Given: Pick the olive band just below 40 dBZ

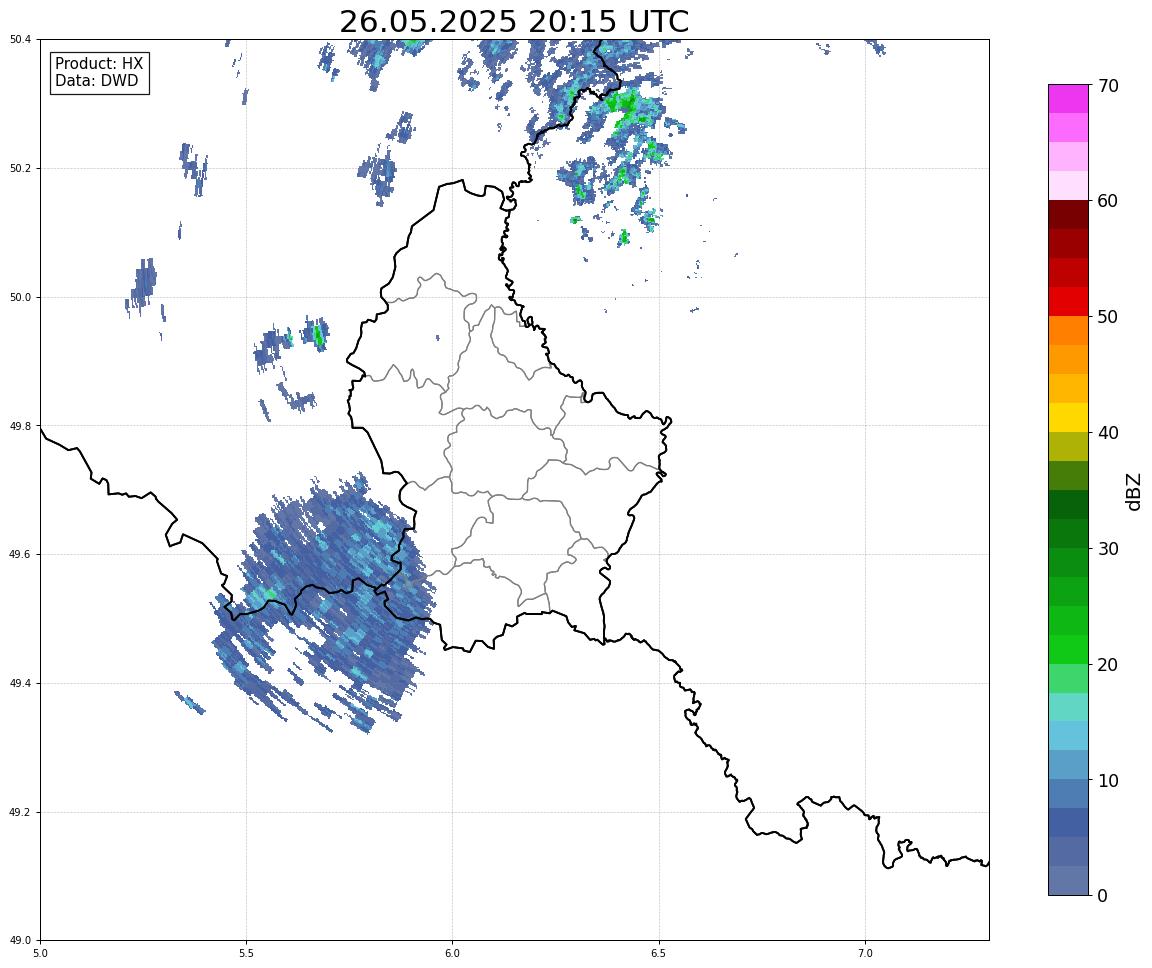Looking at the screenshot, I should [1068, 447].
